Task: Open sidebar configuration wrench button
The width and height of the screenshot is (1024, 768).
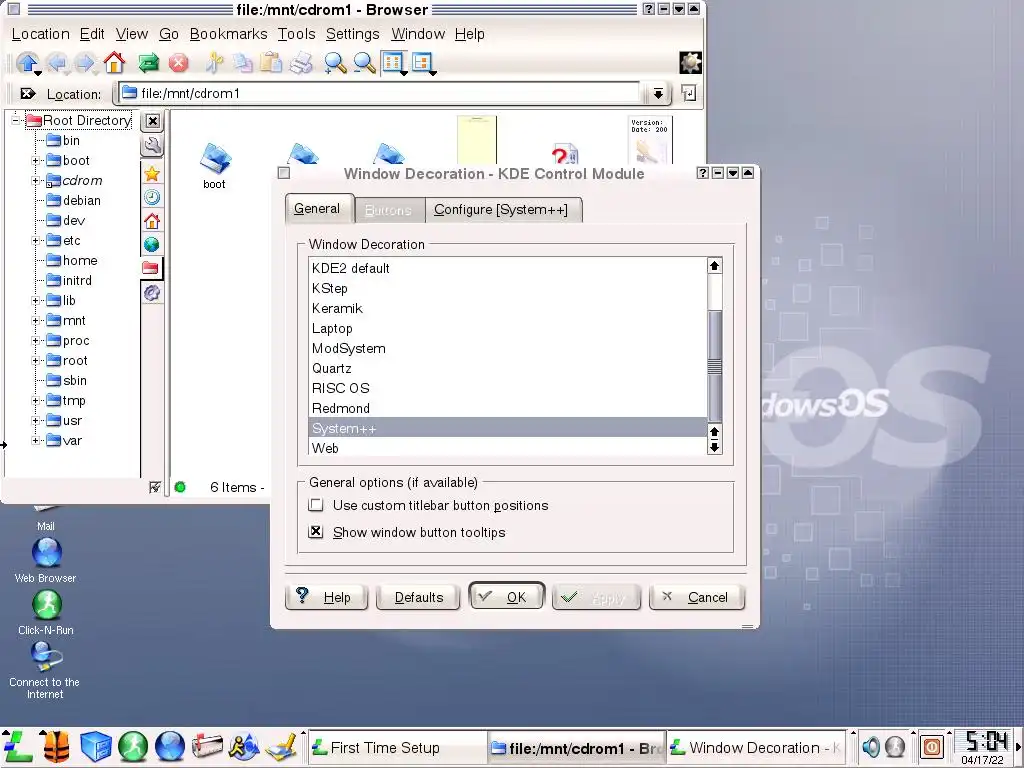Action: pos(152,145)
